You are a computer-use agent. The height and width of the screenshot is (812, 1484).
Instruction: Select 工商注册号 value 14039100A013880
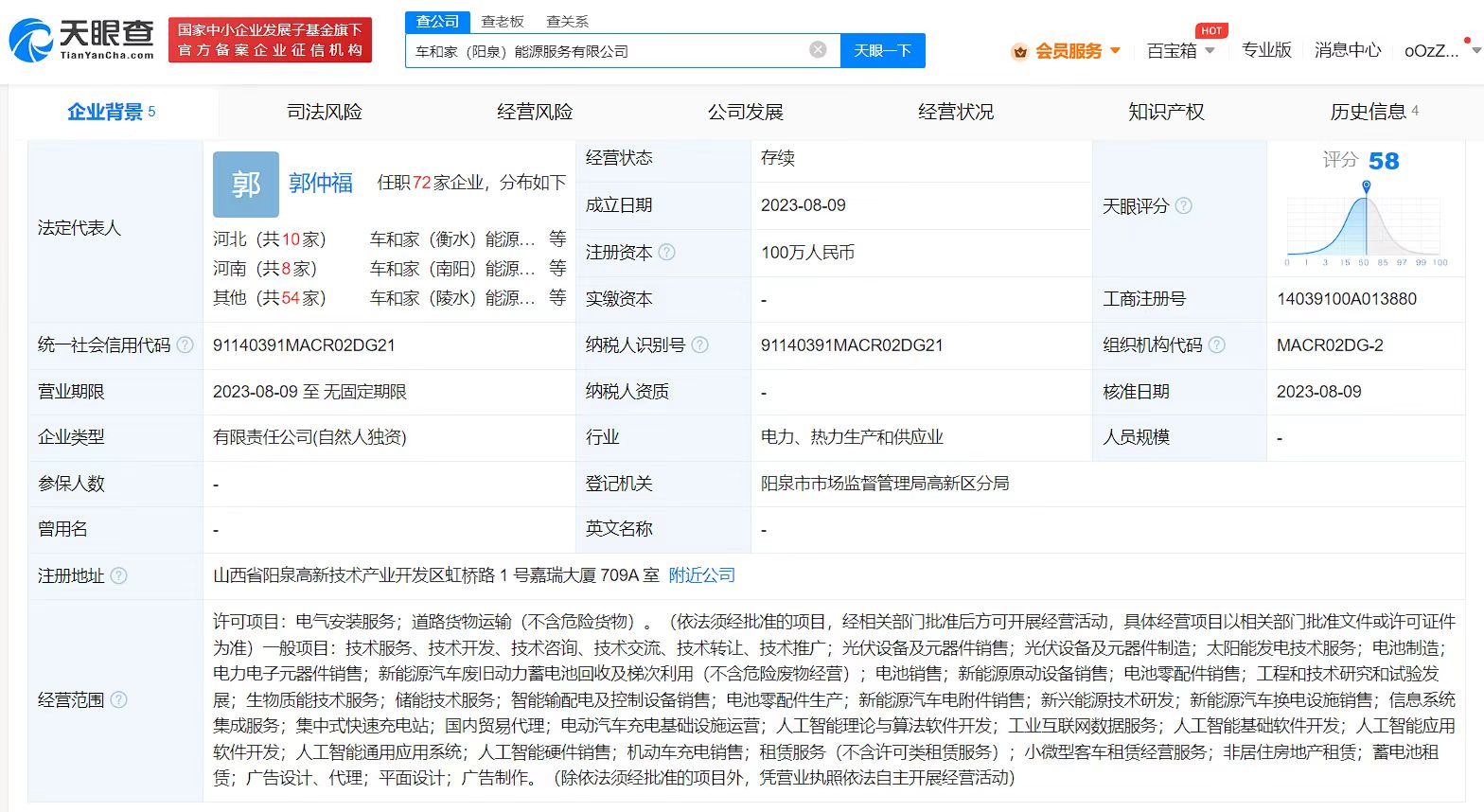pos(1347,299)
